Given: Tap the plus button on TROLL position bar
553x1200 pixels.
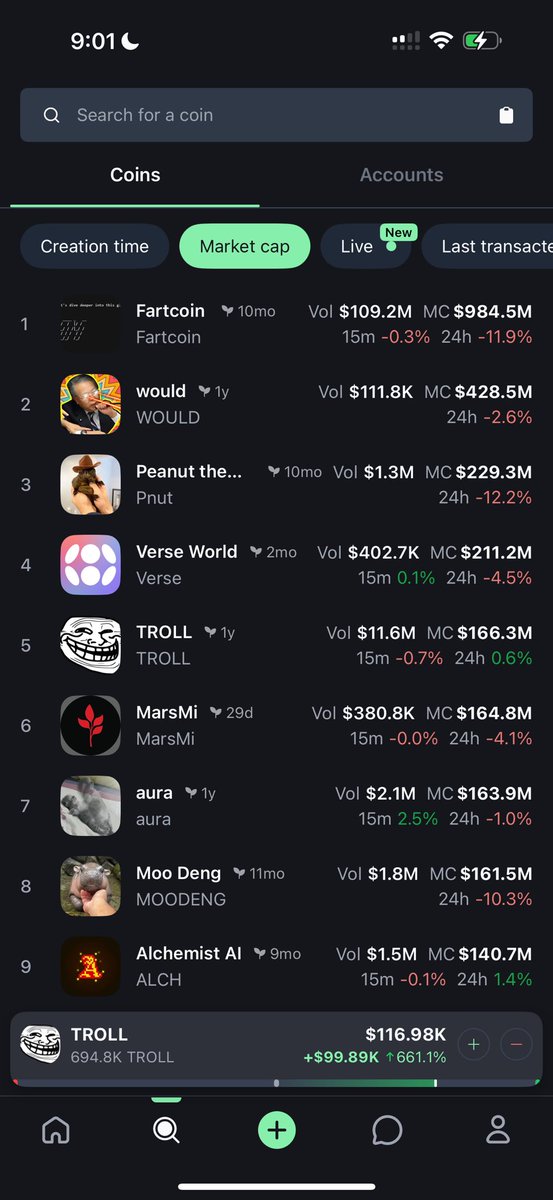Looking at the screenshot, I should pos(474,1045).
